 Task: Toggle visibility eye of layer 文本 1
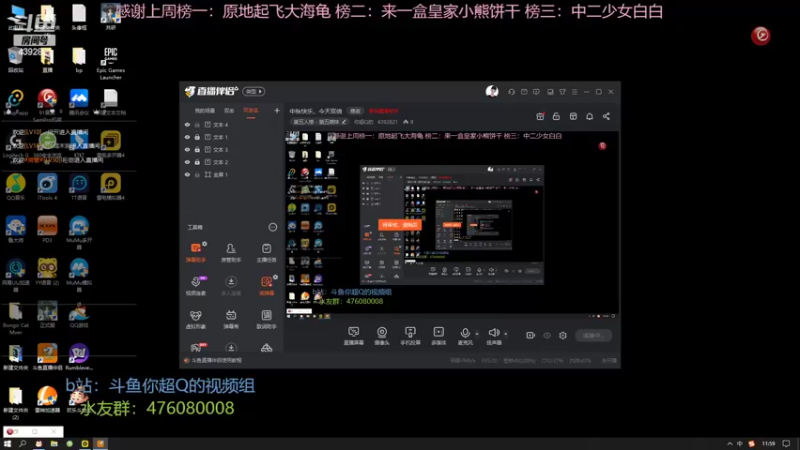pos(187,137)
